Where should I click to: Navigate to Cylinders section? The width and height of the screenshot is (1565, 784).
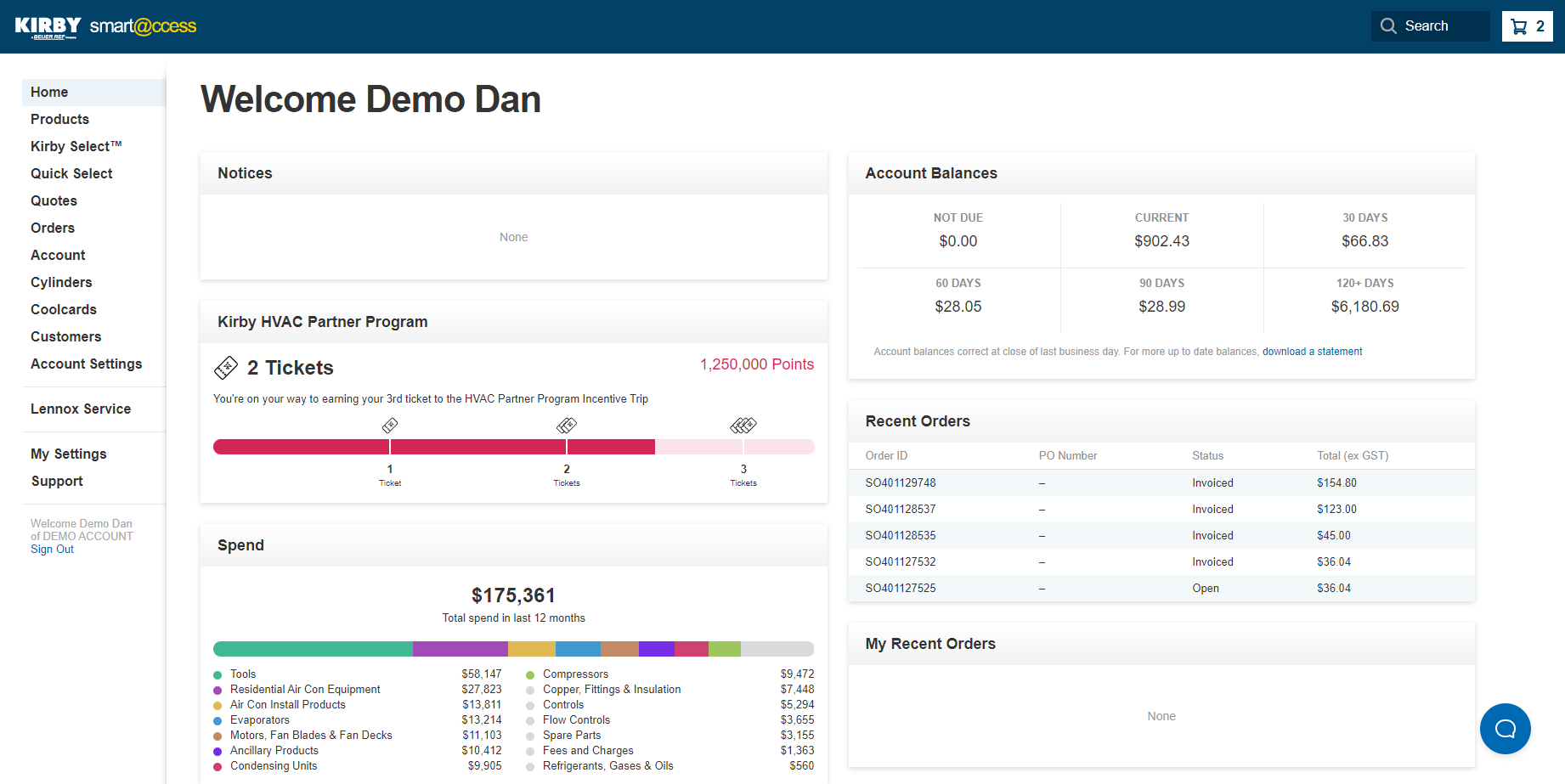pyautogui.click(x=61, y=282)
